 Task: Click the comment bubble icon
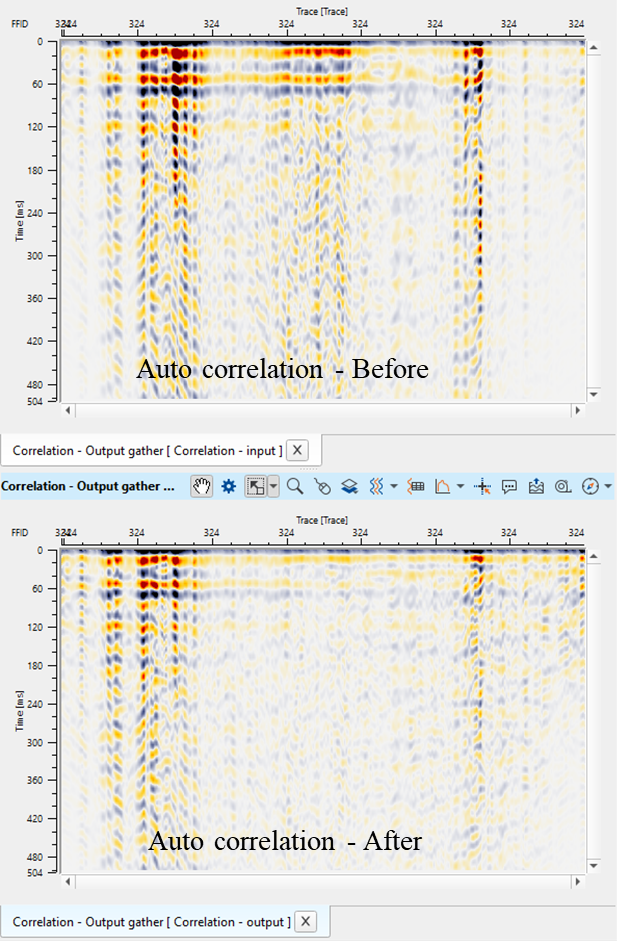point(509,486)
